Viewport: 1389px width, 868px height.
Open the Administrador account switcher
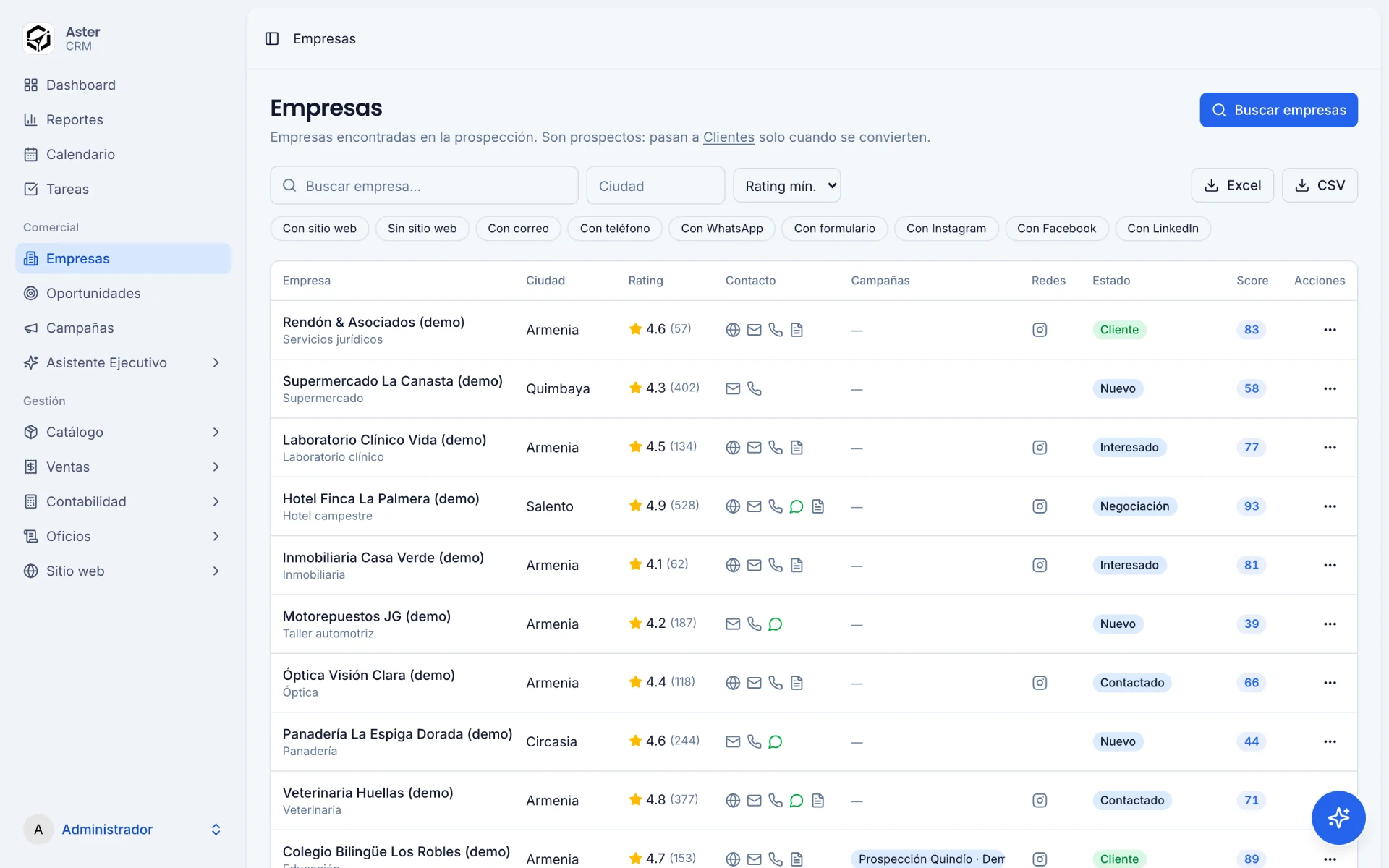123,830
